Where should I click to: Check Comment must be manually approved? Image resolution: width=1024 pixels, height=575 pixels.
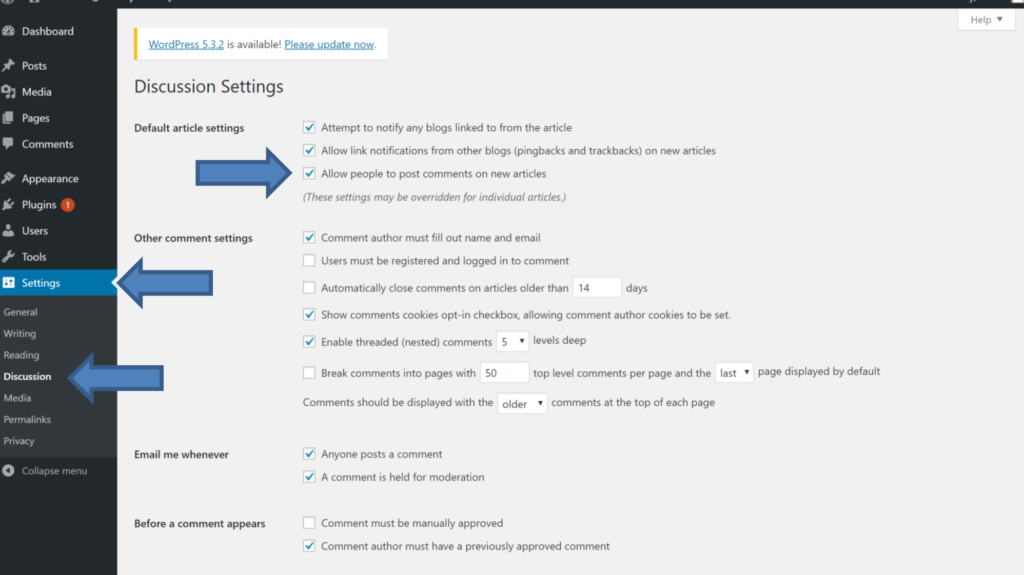(x=309, y=523)
